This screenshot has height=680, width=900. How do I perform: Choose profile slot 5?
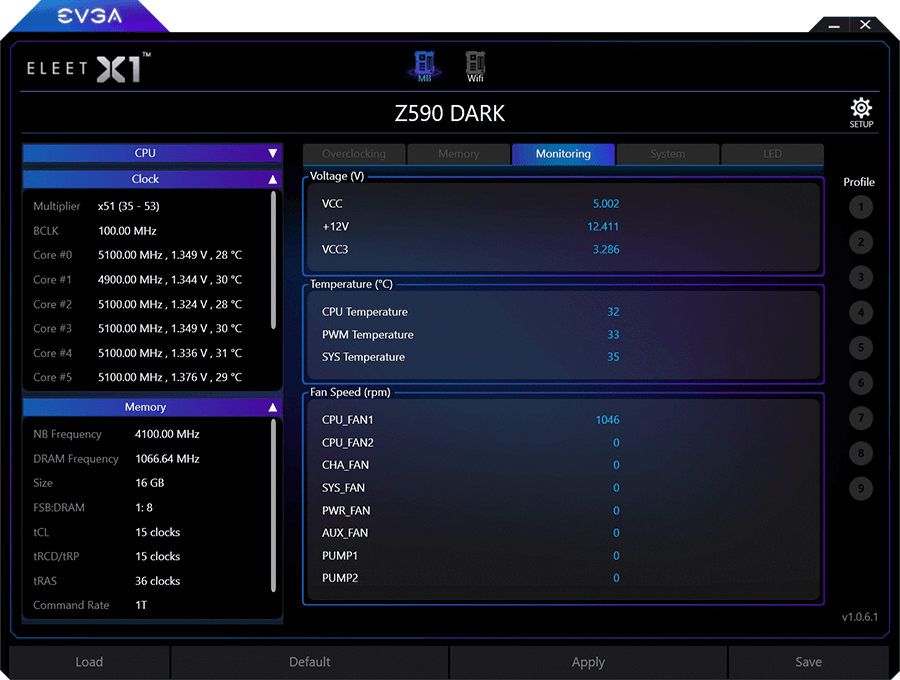[x=860, y=348]
